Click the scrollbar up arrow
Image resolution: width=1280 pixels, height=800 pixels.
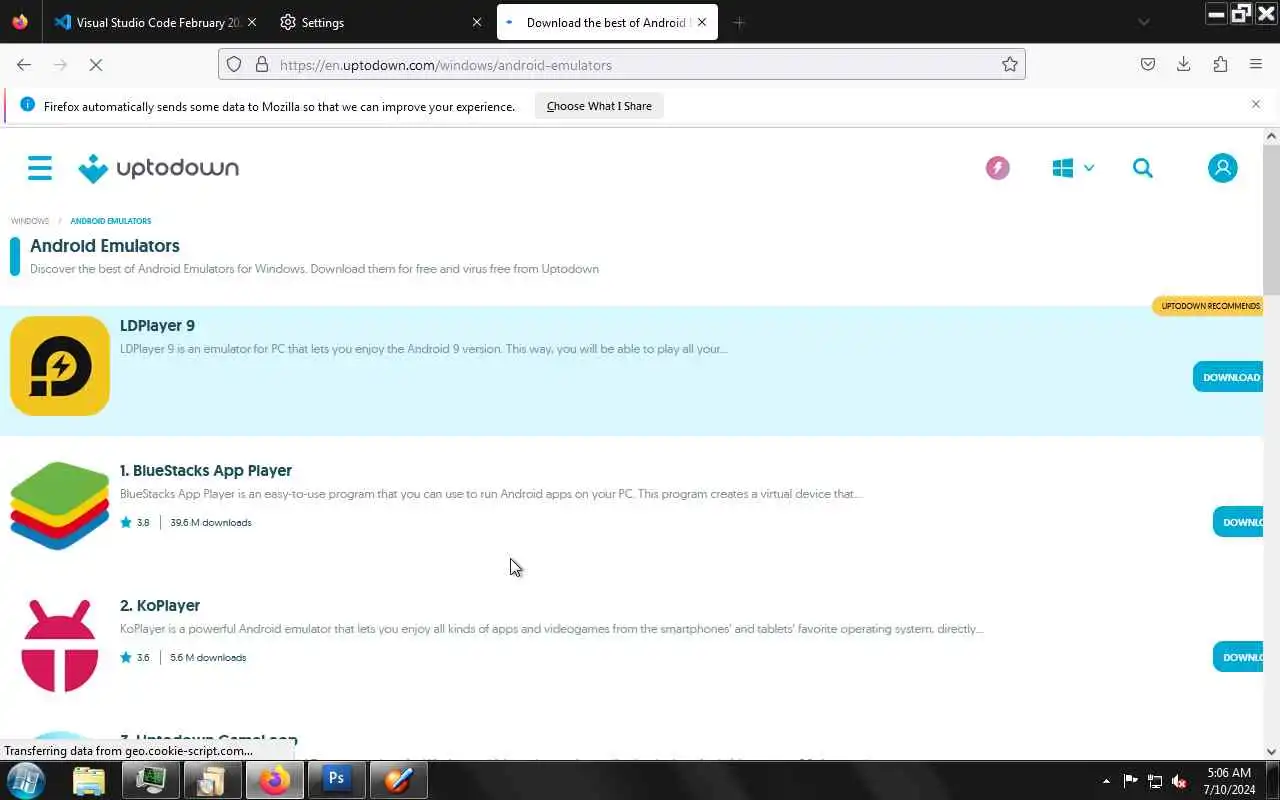pyautogui.click(x=1271, y=136)
